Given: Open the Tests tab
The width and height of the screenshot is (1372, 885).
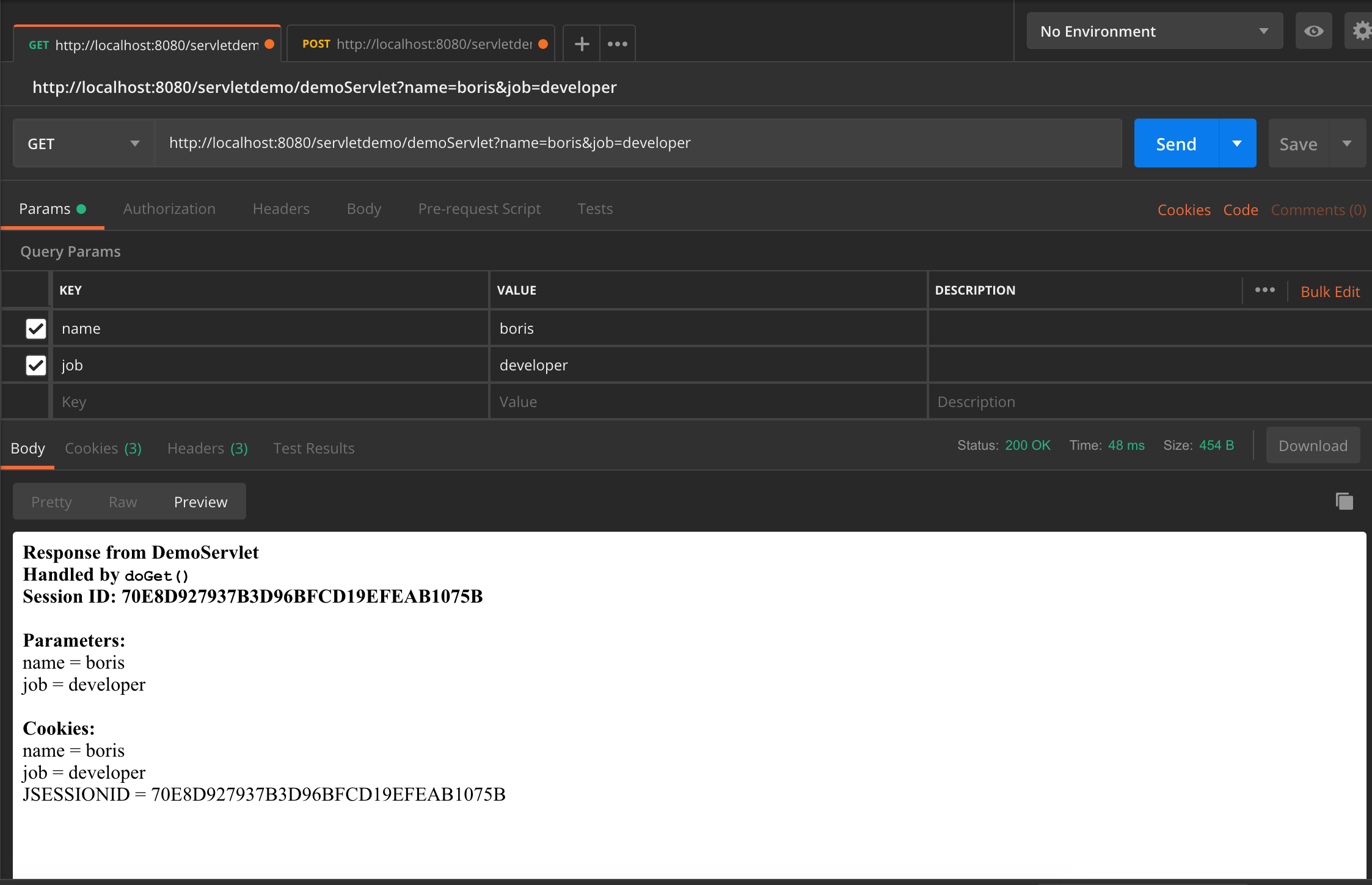Looking at the screenshot, I should [594, 208].
